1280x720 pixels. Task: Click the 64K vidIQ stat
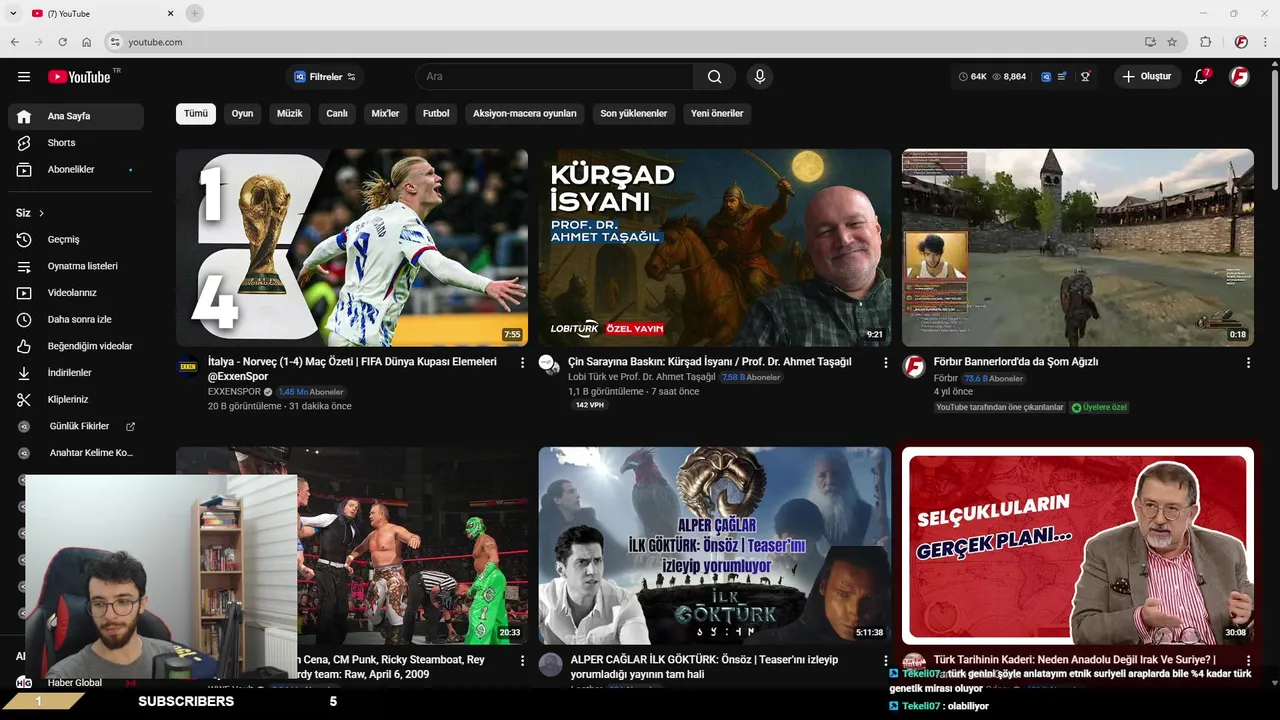coord(973,77)
